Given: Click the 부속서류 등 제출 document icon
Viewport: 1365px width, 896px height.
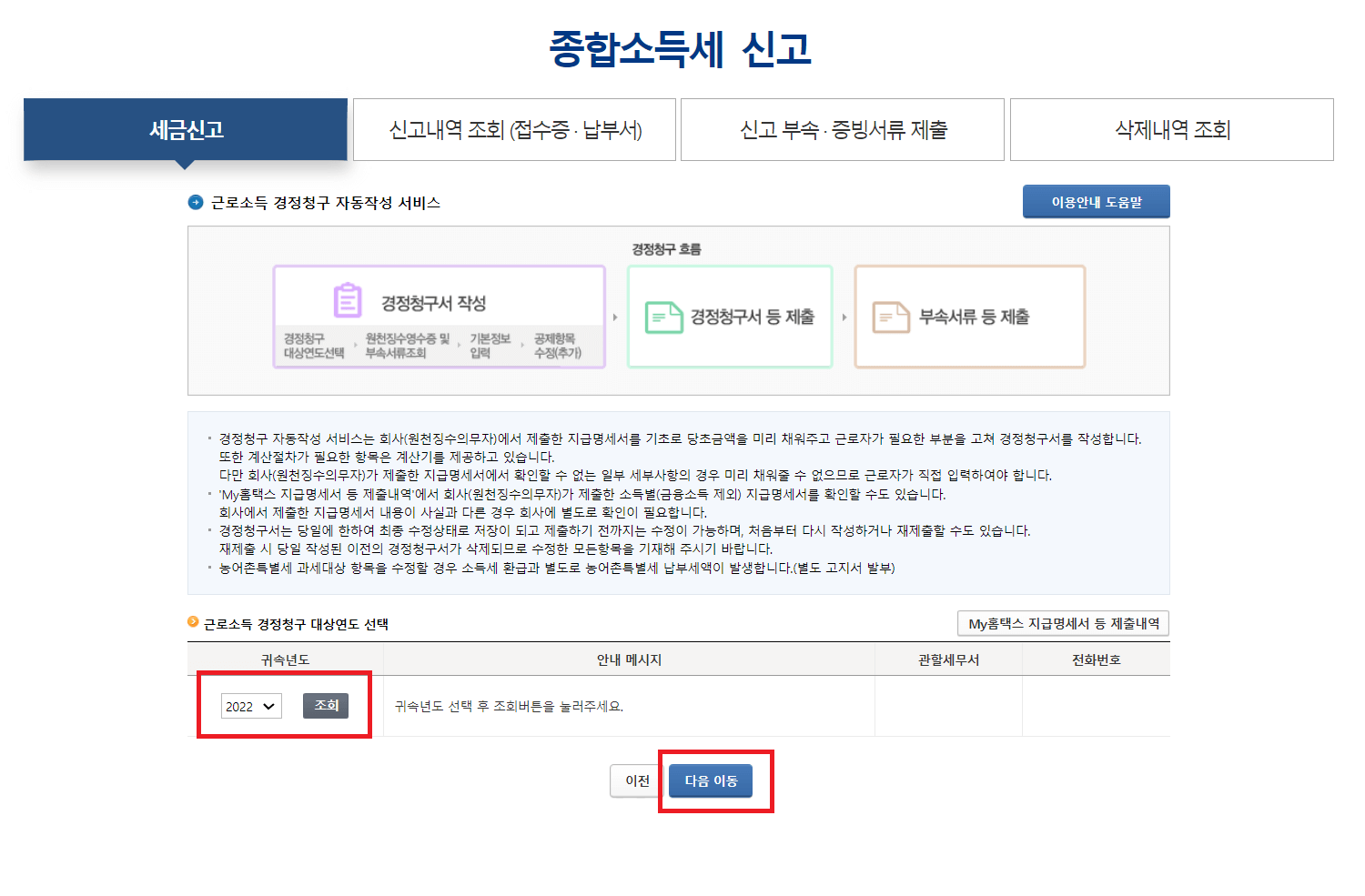Looking at the screenshot, I should tap(891, 317).
